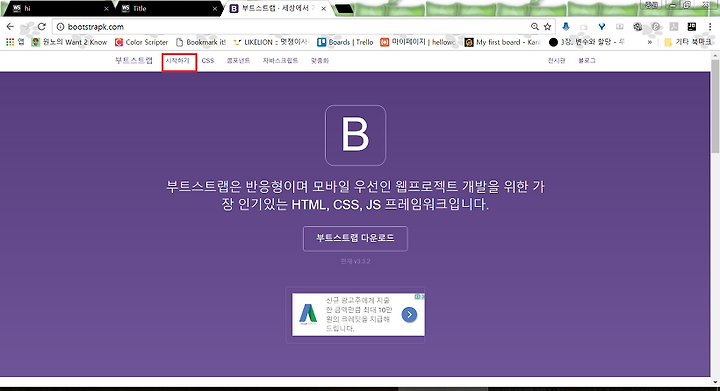720x391 pixels.
Task: Click the page's vertical scrollbar thumb
Action: 715,106
